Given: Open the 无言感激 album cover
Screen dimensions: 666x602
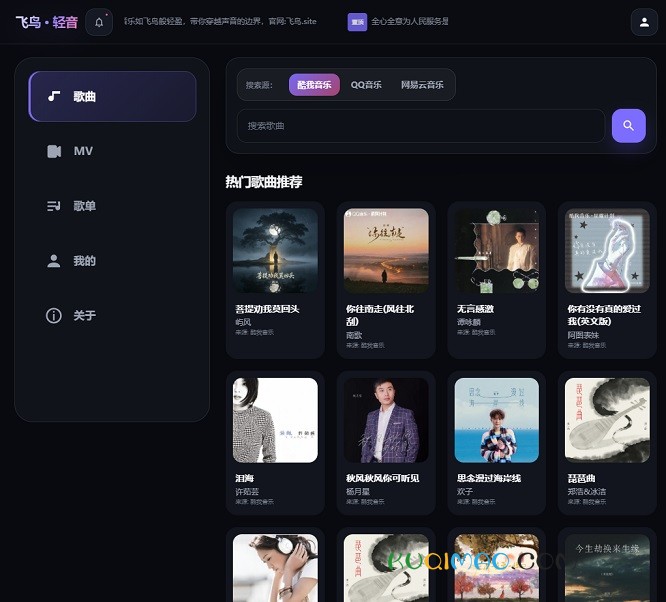Looking at the screenshot, I should (x=497, y=251).
